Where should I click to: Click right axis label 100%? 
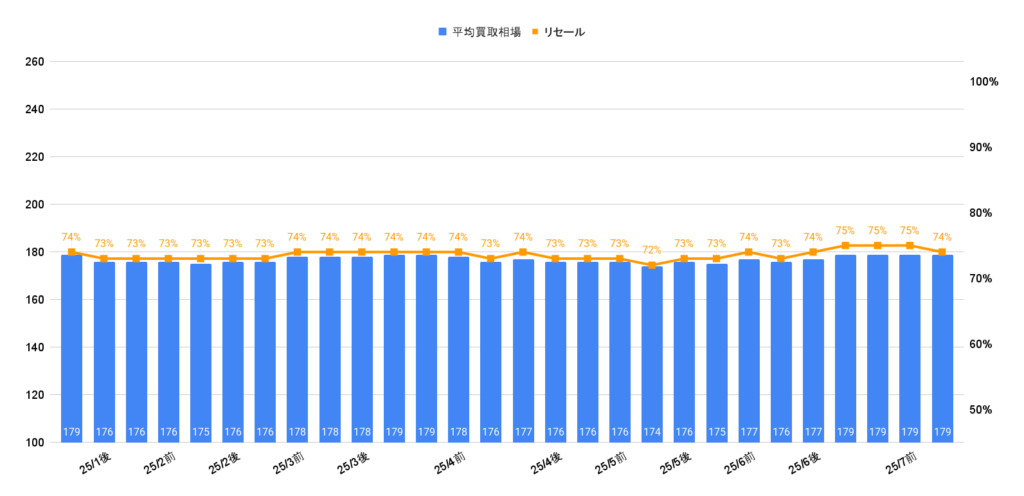(x=984, y=82)
